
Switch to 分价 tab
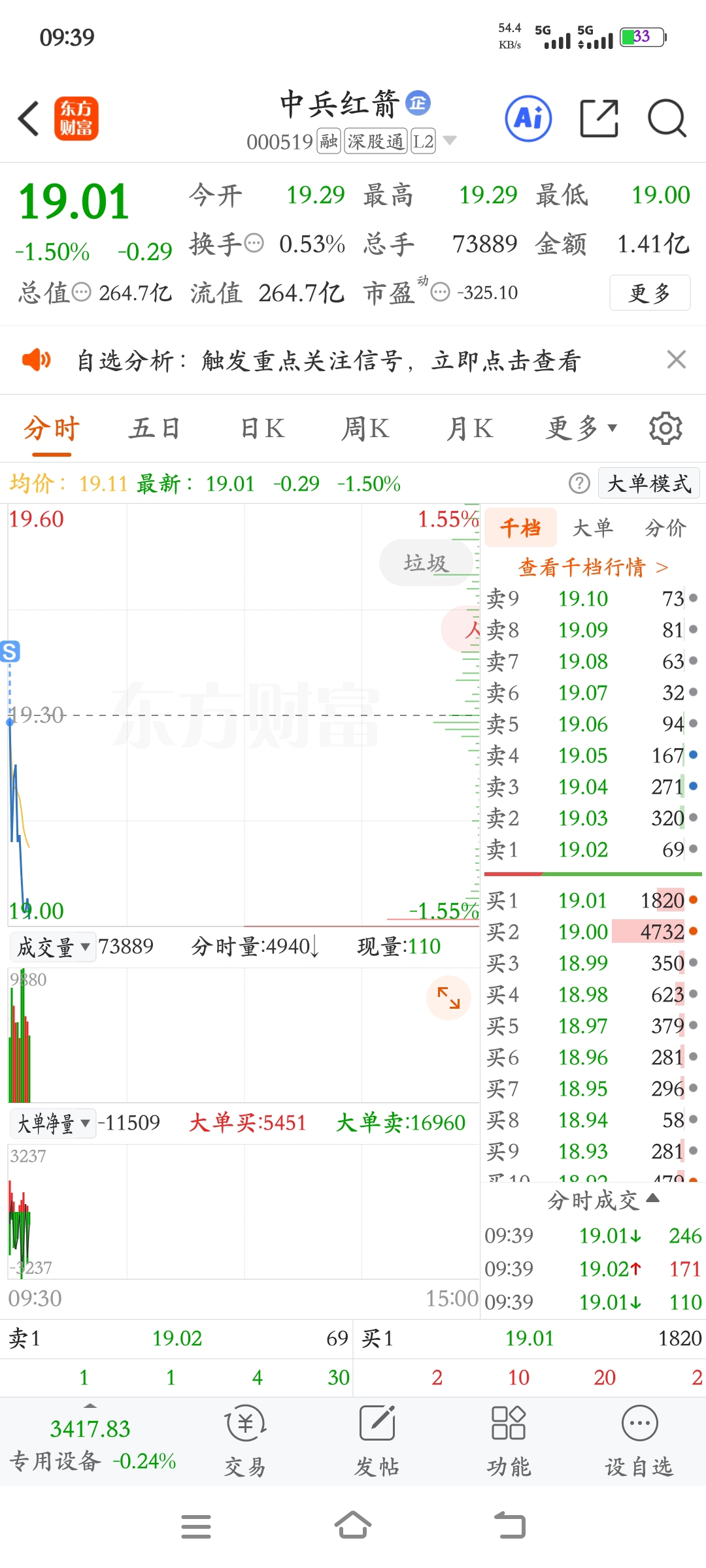665,527
